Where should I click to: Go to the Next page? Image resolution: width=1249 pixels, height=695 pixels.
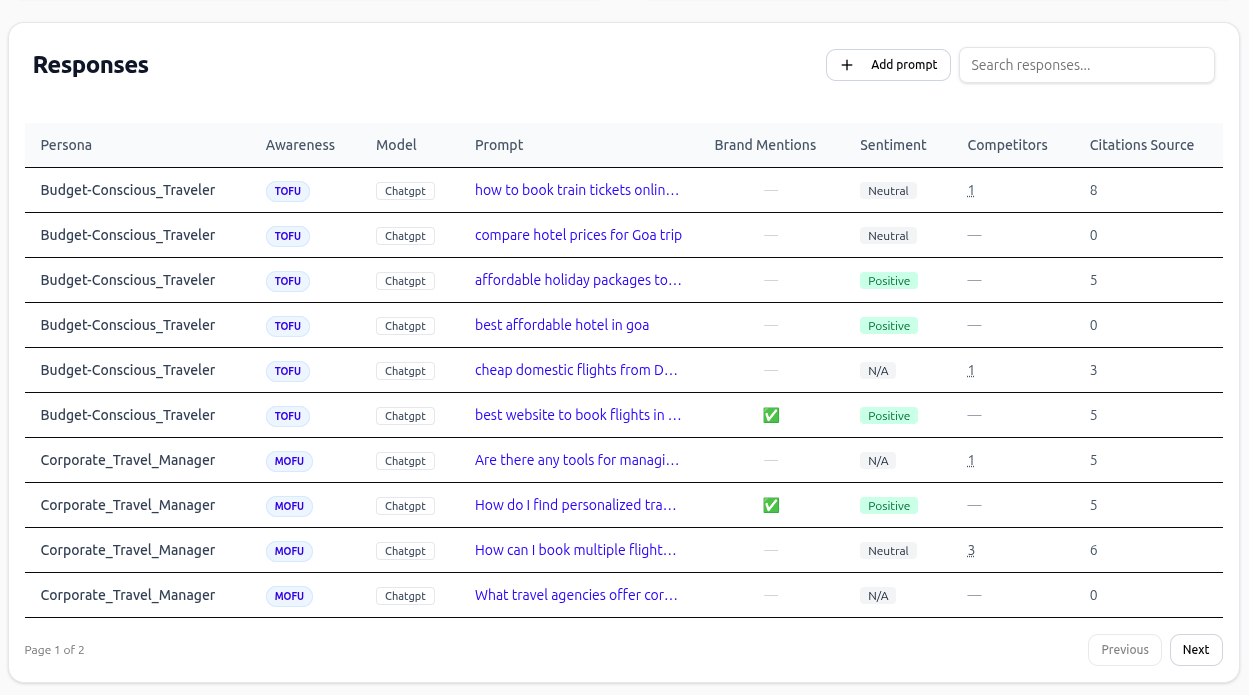tap(1196, 650)
